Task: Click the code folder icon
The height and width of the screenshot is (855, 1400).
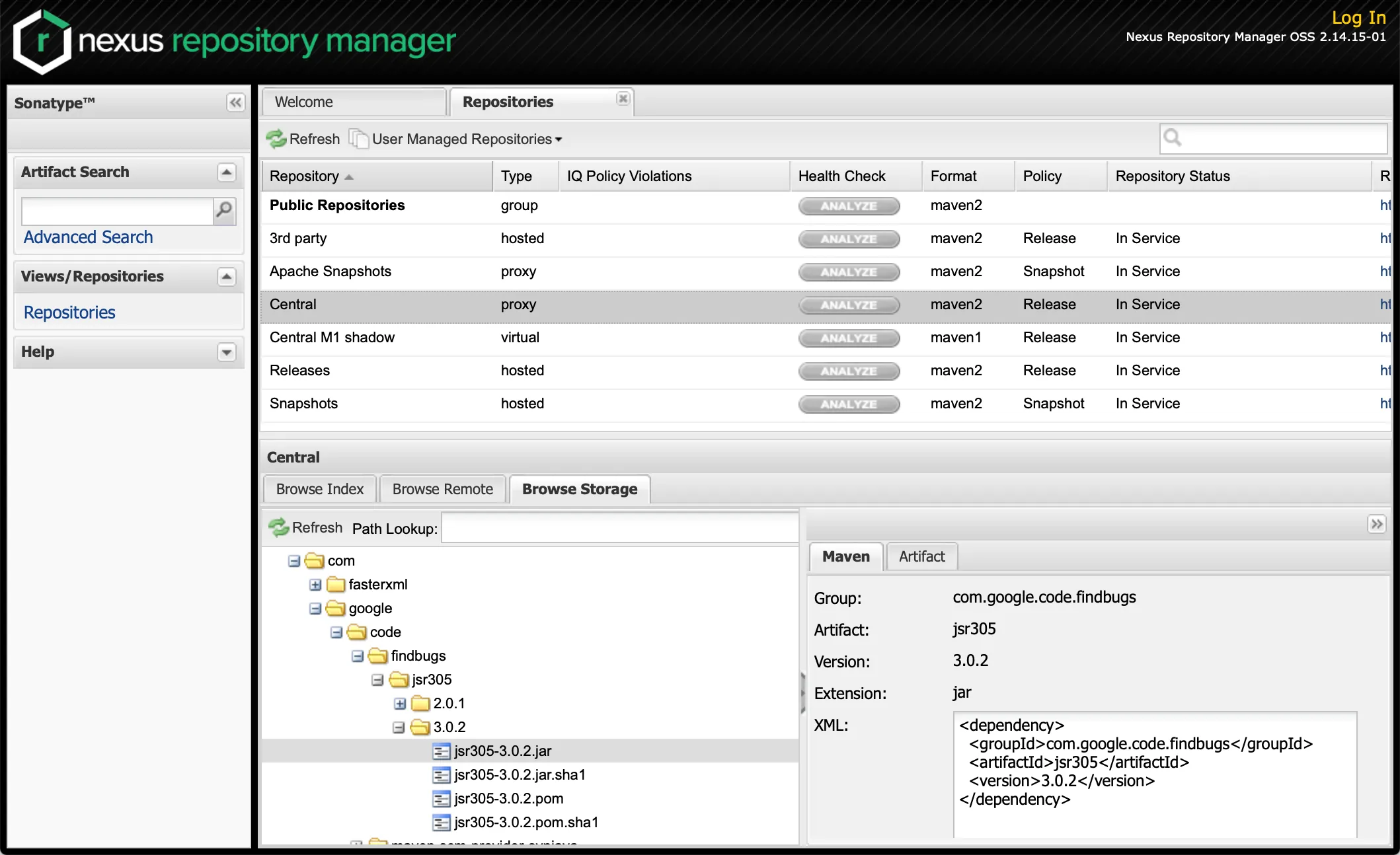Action: tap(357, 632)
